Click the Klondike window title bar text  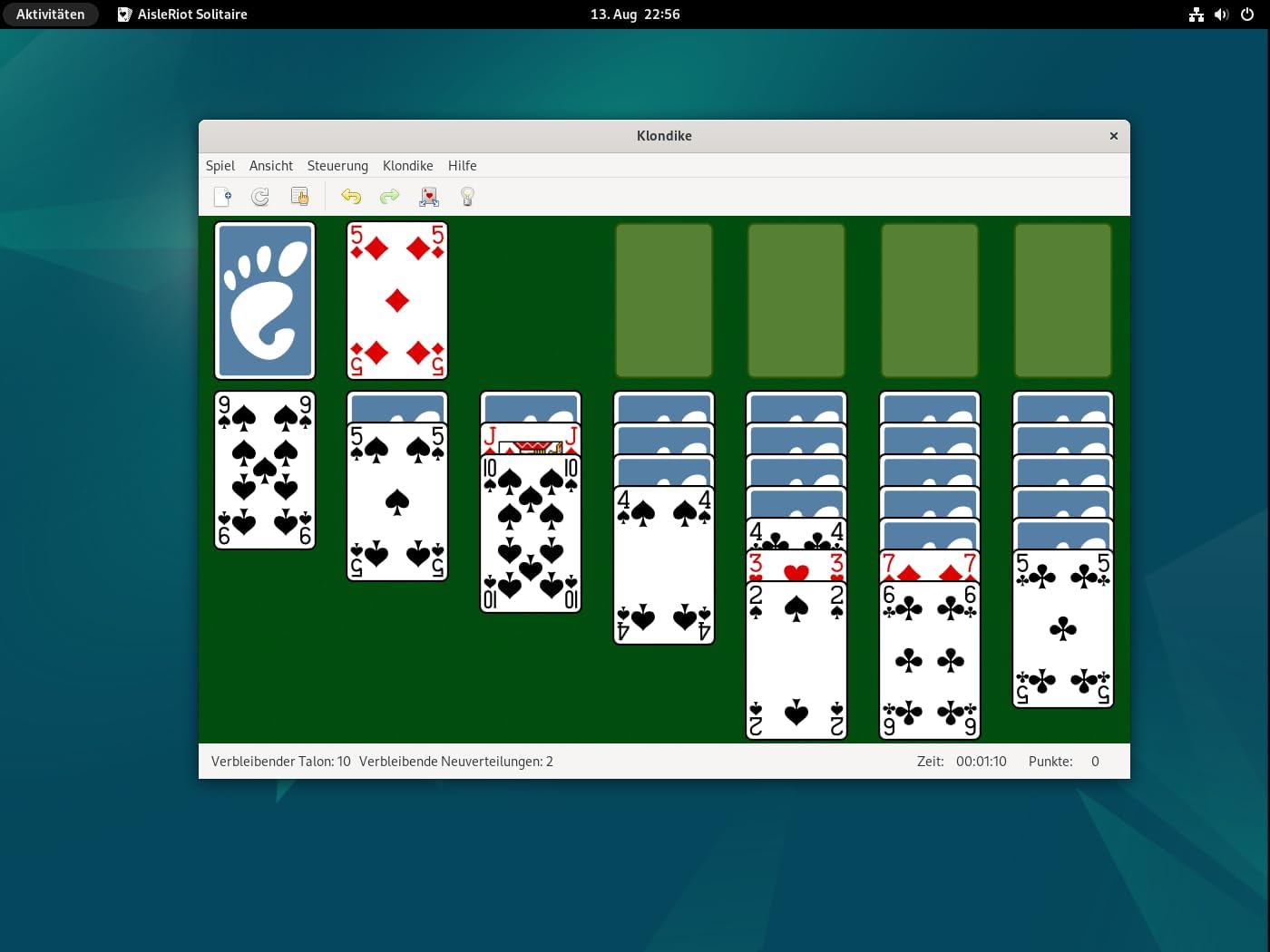click(664, 136)
